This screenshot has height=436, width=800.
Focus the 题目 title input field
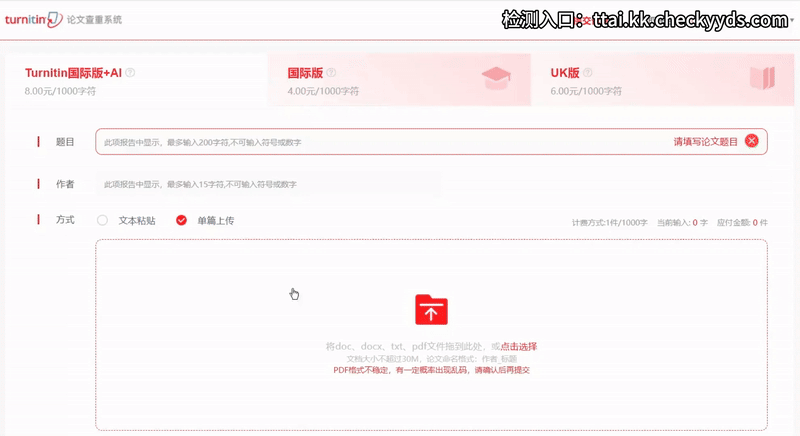pyautogui.click(x=380, y=142)
